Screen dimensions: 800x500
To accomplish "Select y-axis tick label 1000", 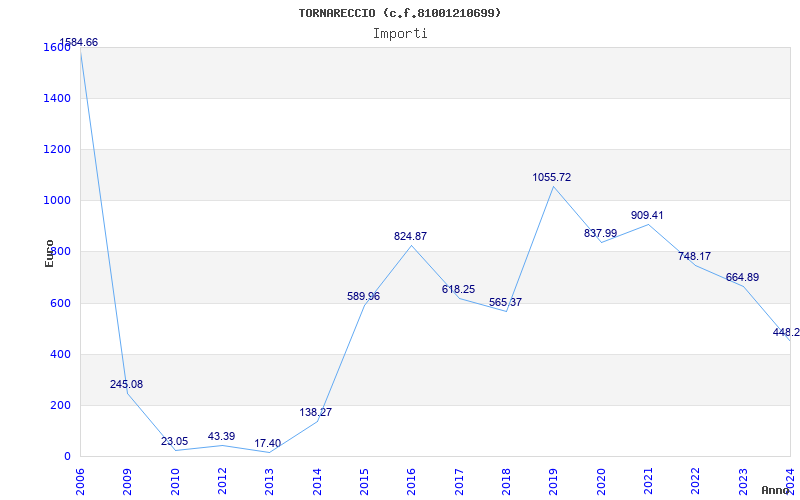I will 57,201.
